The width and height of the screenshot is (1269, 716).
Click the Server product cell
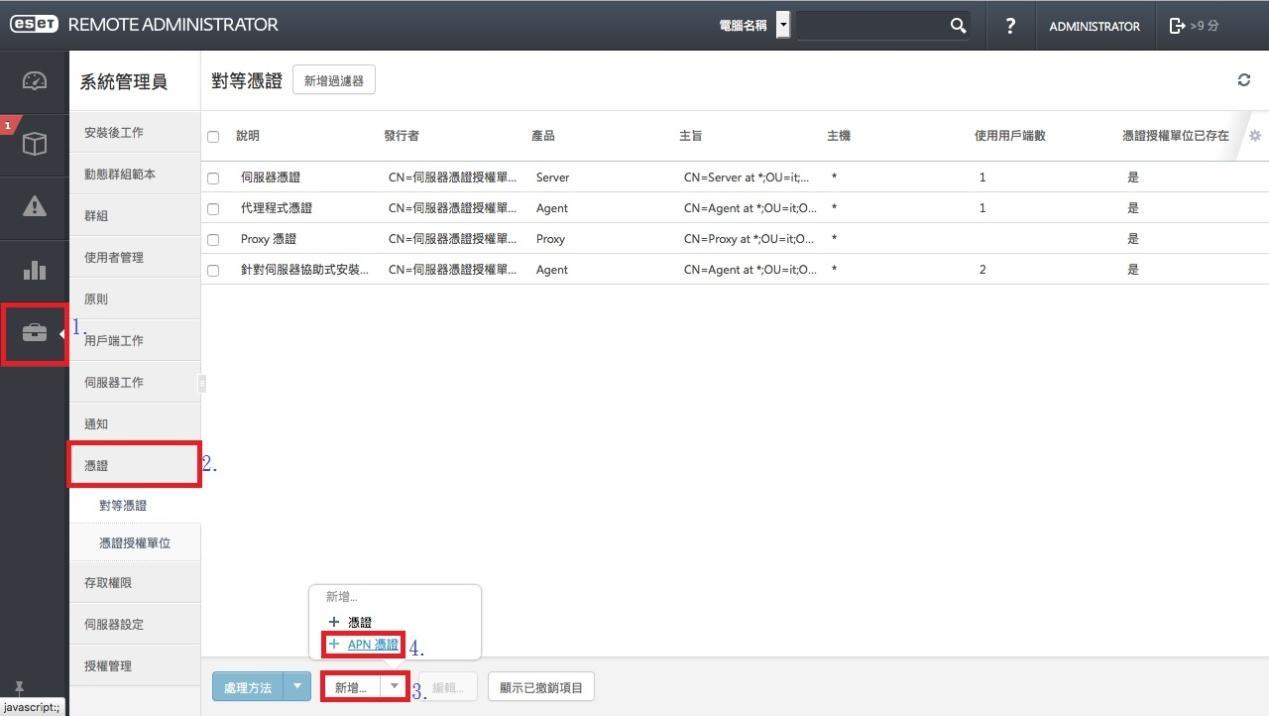pyautogui.click(x=552, y=178)
